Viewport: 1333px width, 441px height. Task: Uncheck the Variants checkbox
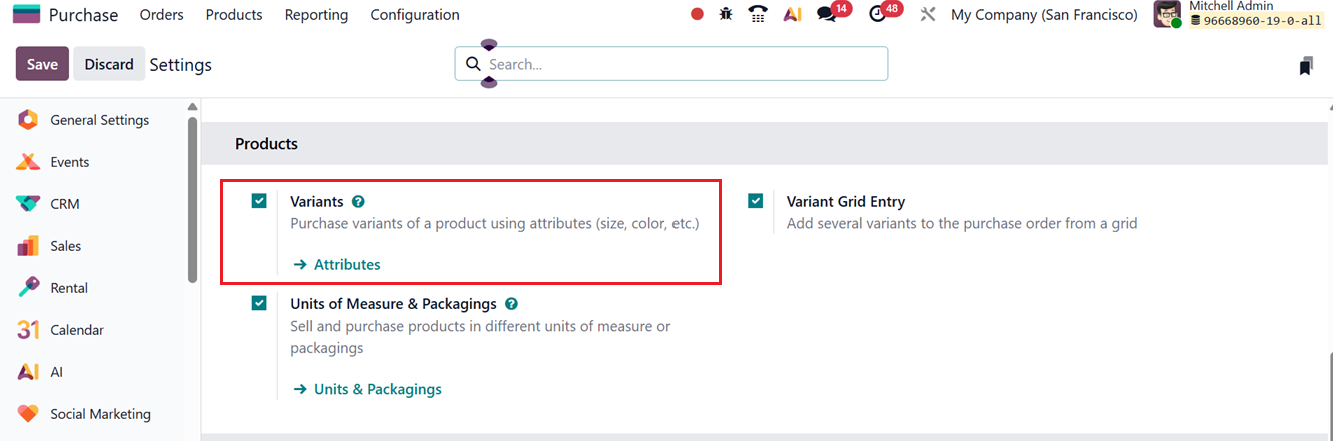pos(259,201)
